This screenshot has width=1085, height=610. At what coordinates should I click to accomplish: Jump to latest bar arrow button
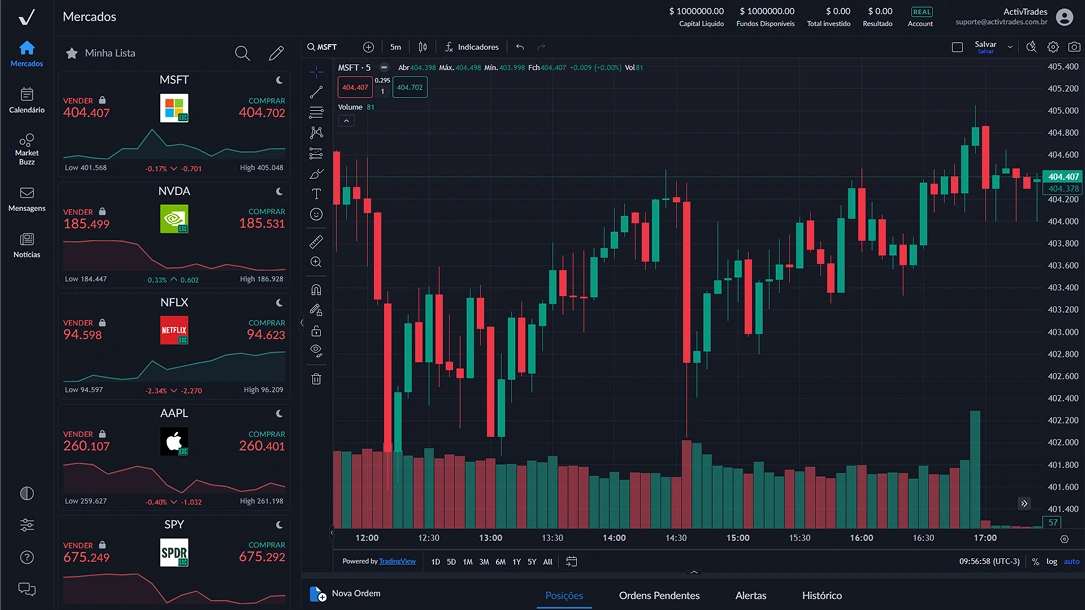[1024, 503]
